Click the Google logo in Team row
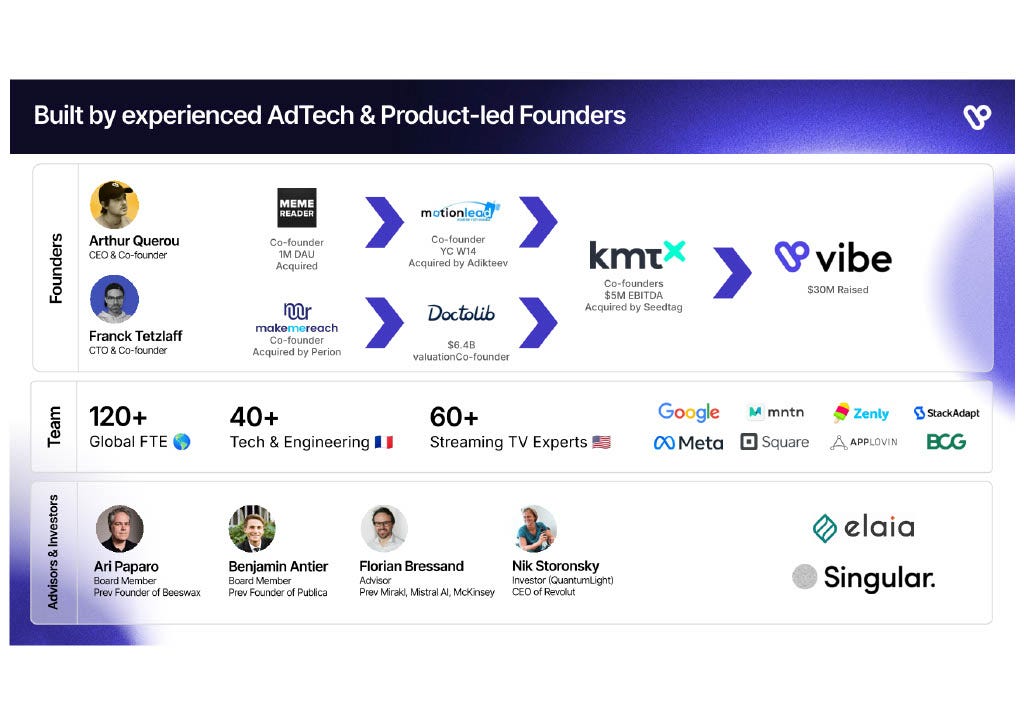This screenshot has height=726, width=1024. coord(688,412)
